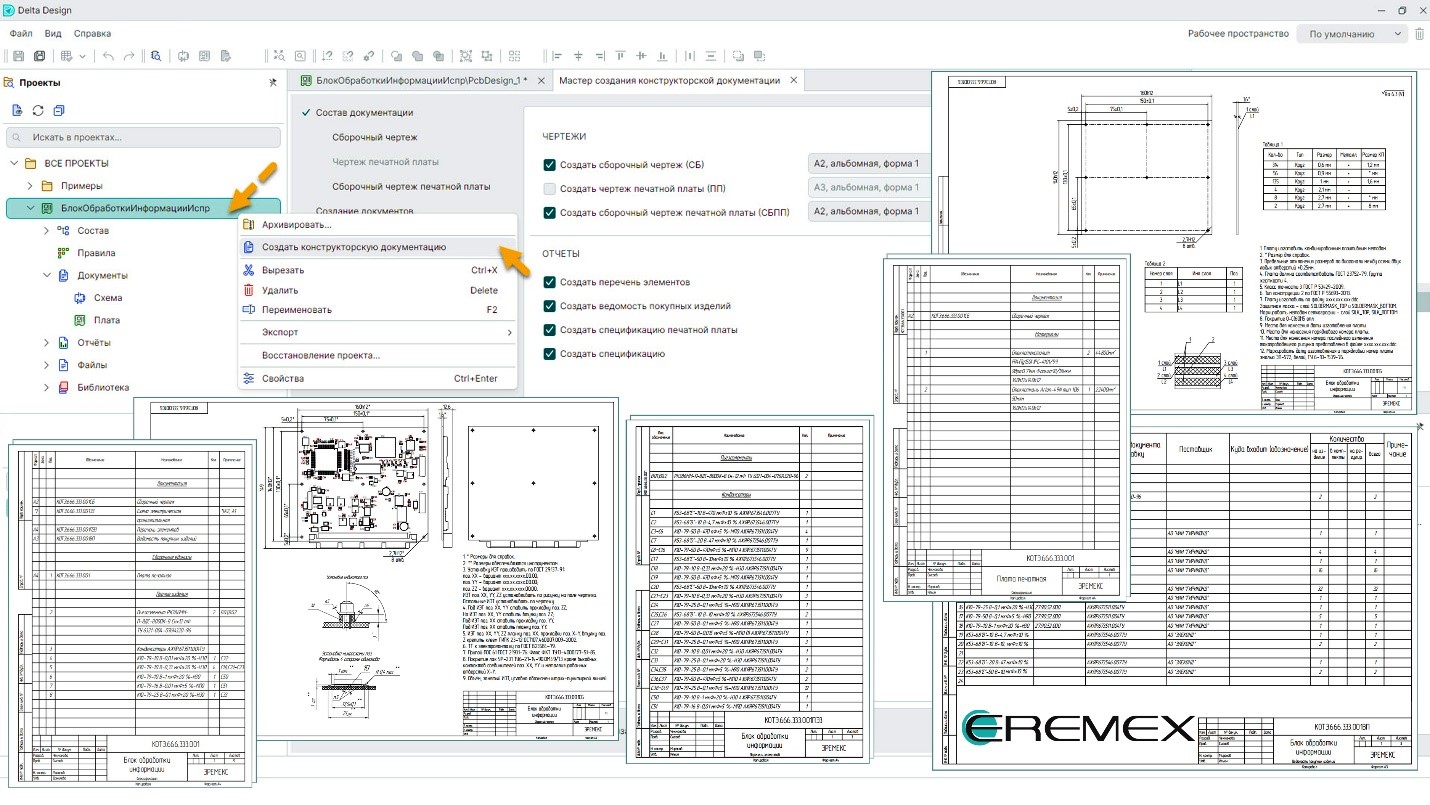Expand the Отчёты node
Image resolution: width=1430 pixels, height=805 pixels.
[x=46, y=343]
